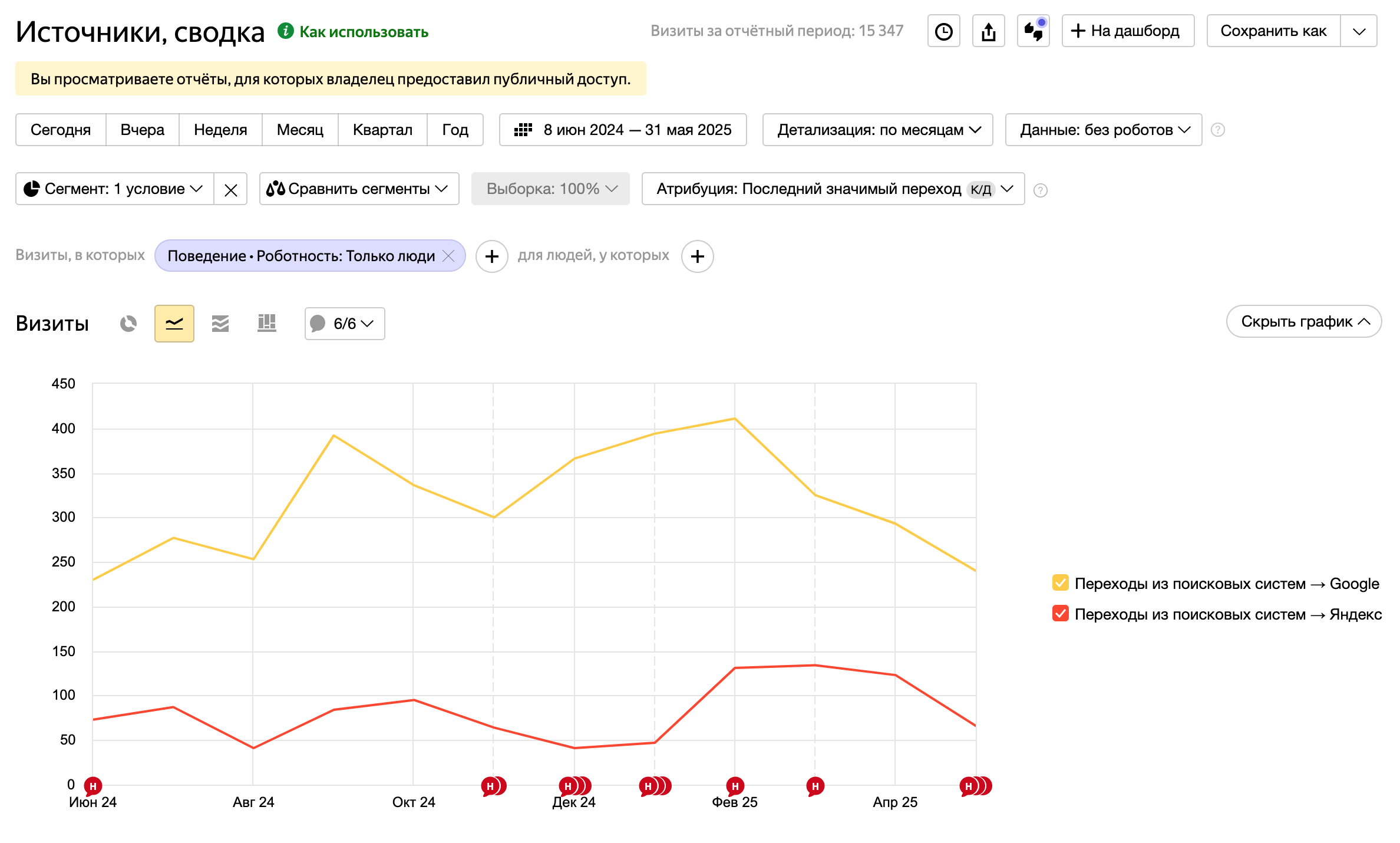This screenshot has height=843, width=1400.
Task: Click the help icon near Данные
Action: tap(1217, 130)
